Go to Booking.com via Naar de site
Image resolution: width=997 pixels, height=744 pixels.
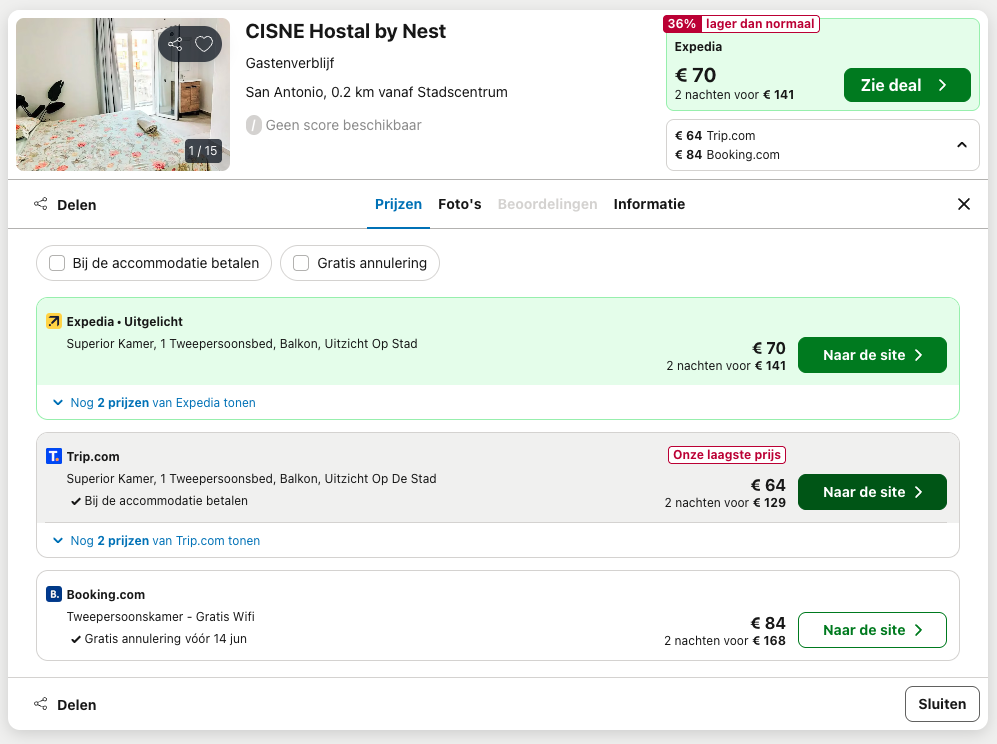coord(872,630)
